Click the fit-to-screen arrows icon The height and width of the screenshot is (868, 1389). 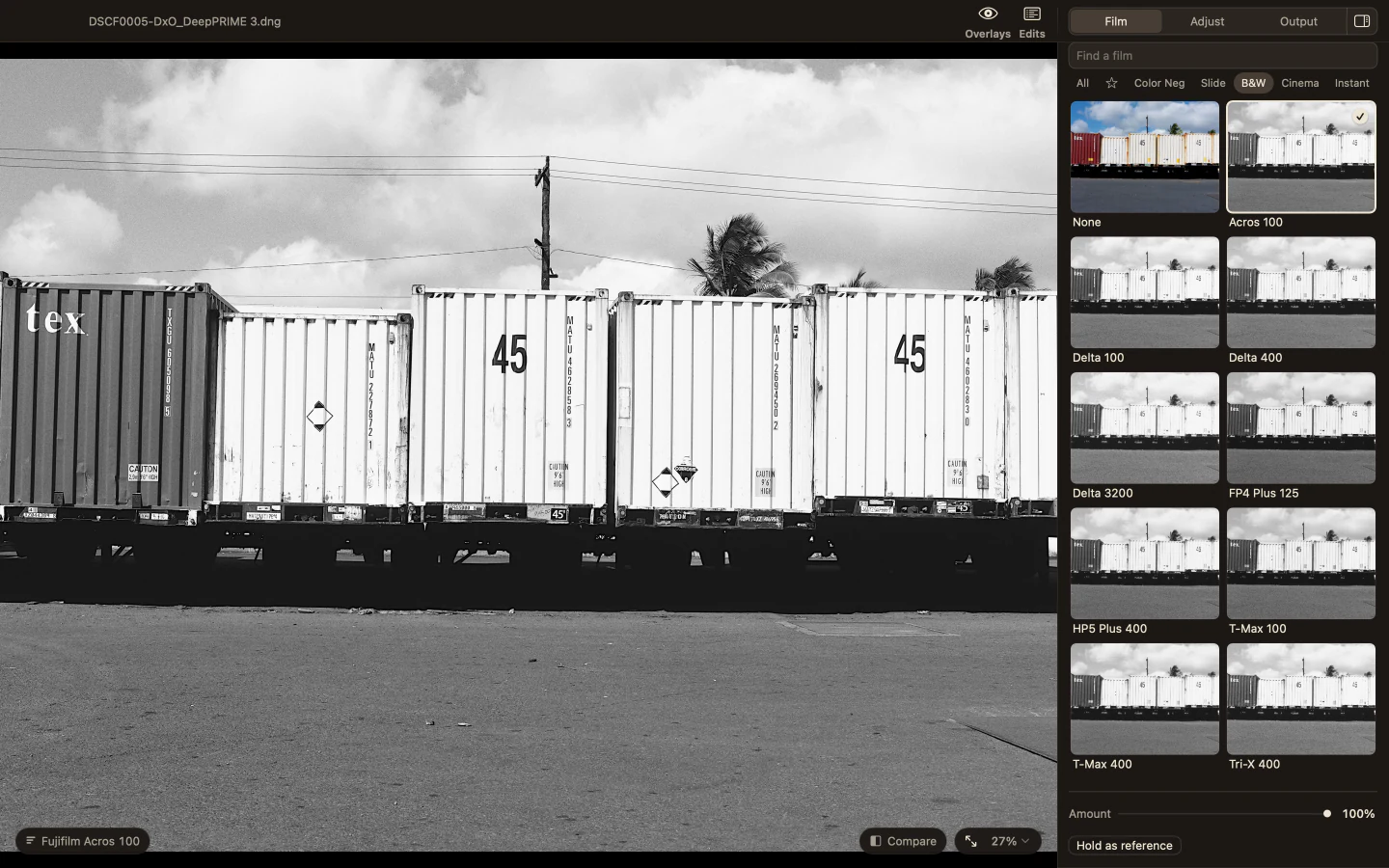(x=971, y=841)
